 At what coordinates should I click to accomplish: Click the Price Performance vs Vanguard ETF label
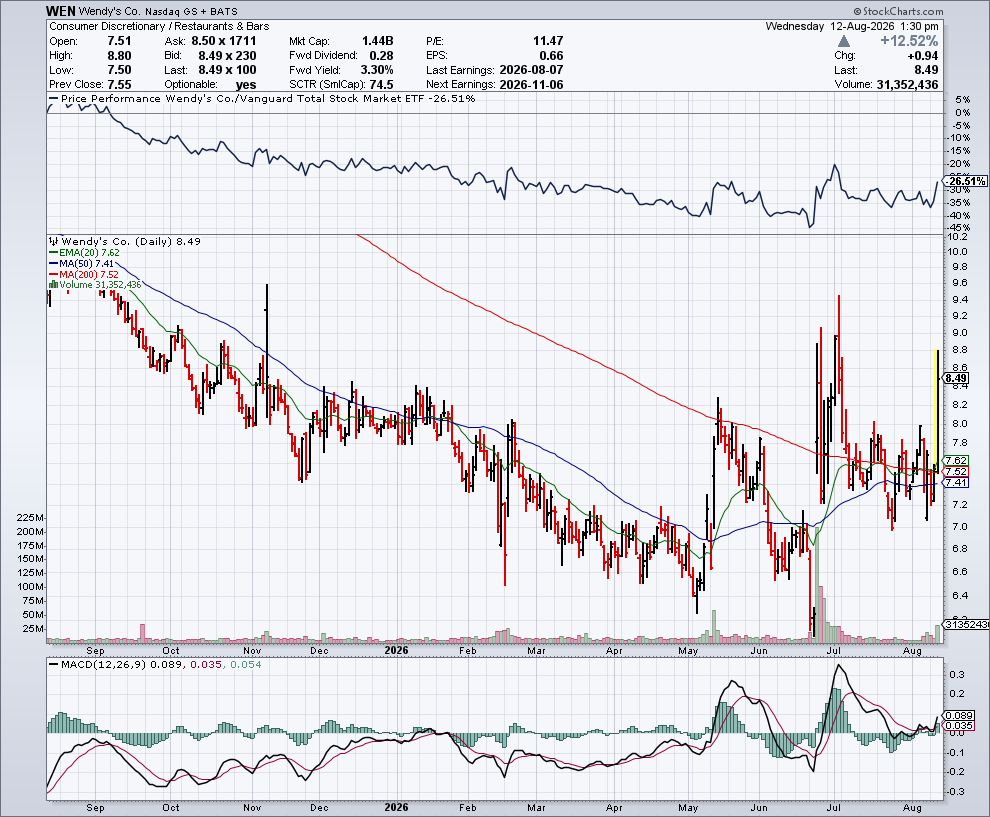(268, 98)
